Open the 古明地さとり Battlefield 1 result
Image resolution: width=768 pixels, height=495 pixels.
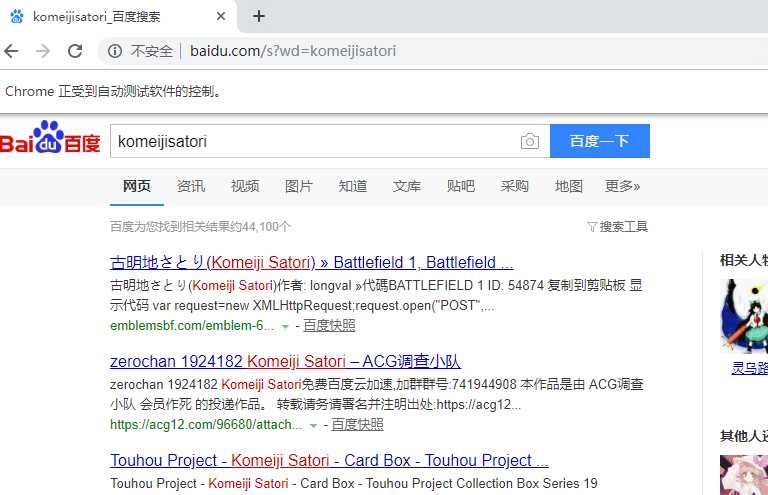tap(312, 262)
